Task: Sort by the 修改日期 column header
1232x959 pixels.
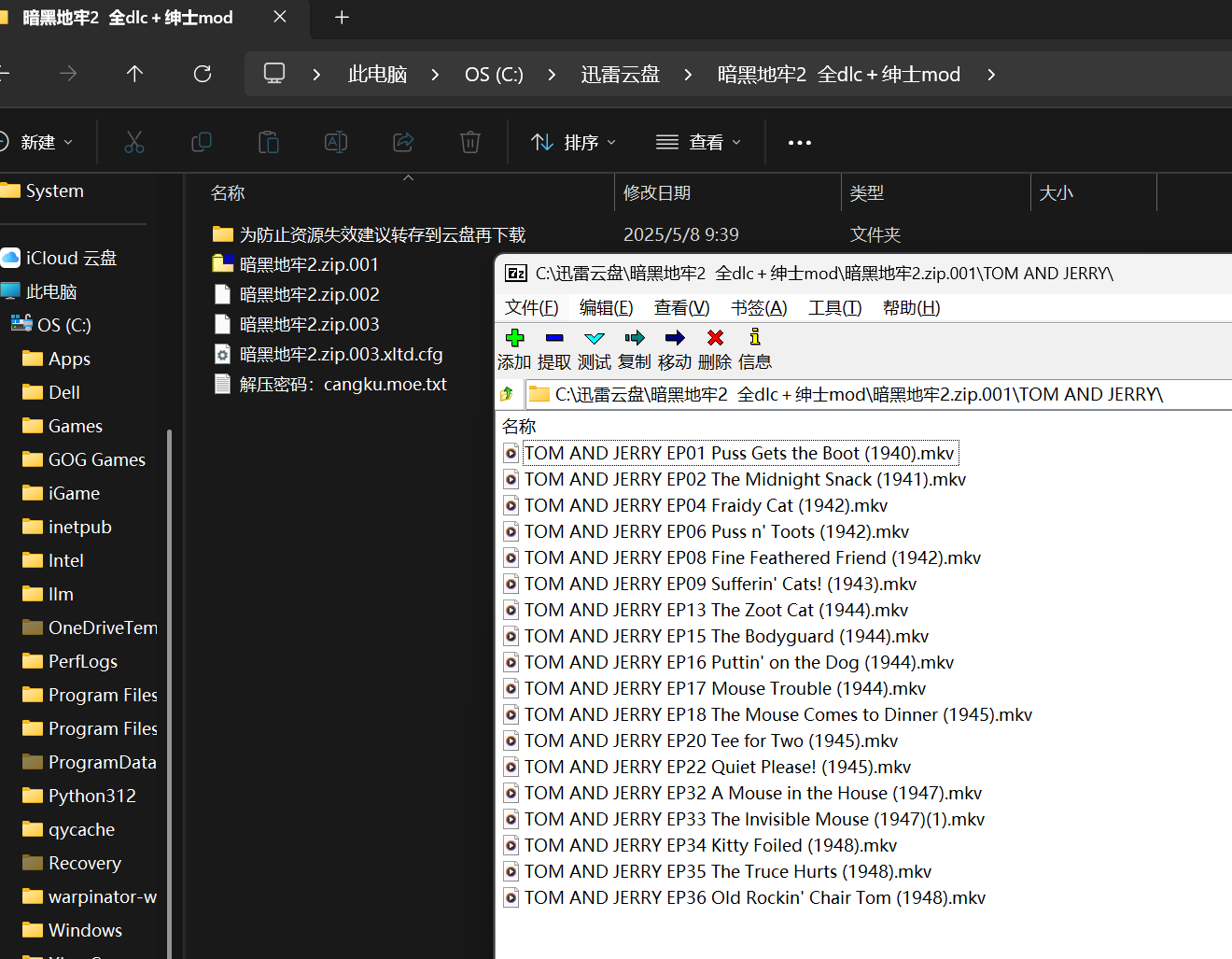Action: tap(657, 192)
